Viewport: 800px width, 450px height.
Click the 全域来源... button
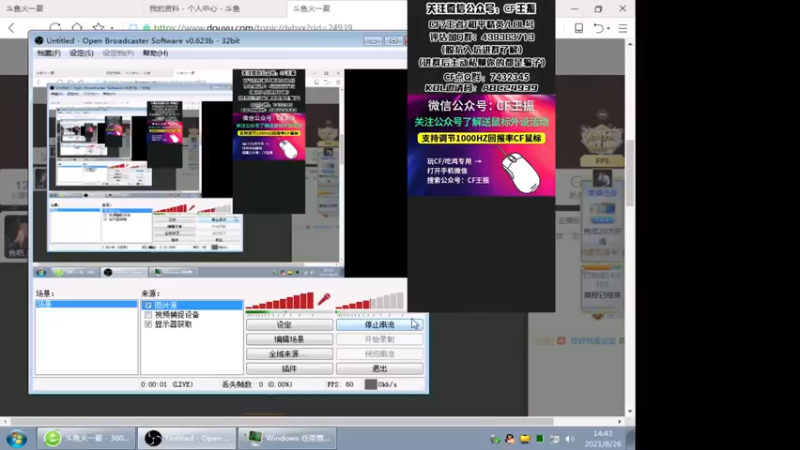coord(289,354)
